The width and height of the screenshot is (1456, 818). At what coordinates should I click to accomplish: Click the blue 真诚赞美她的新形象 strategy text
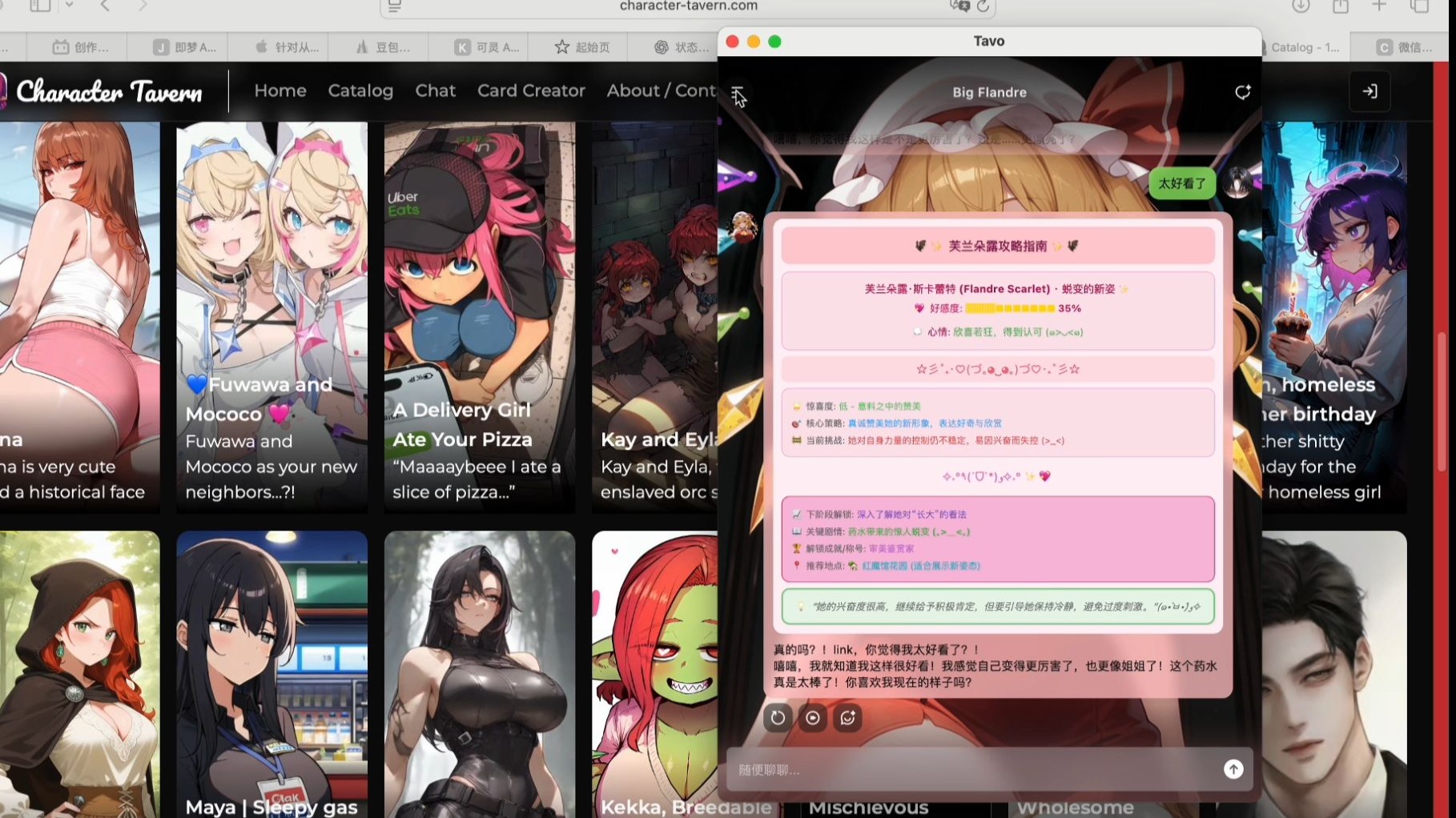tap(924, 423)
